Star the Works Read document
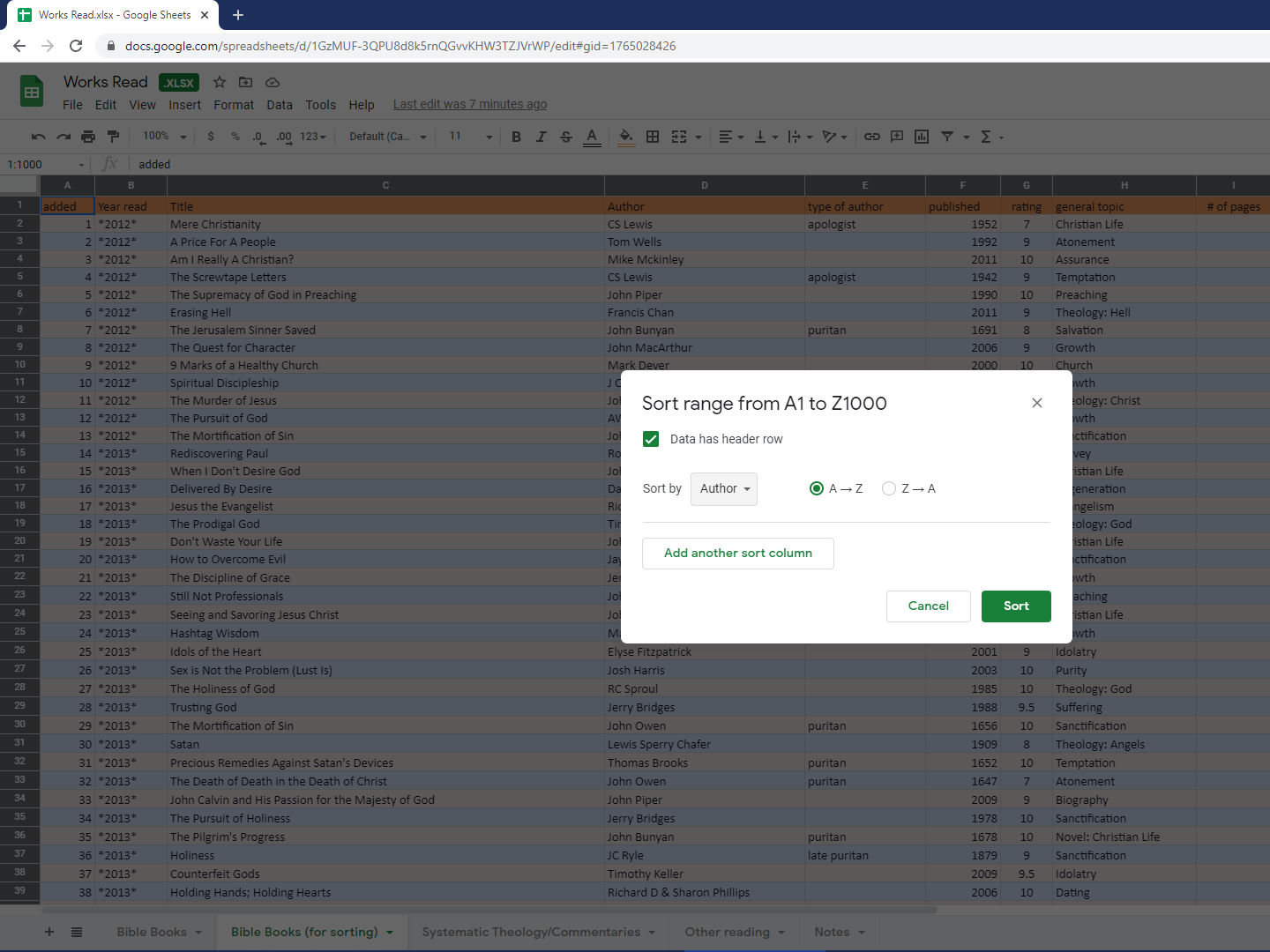The width and height of the screenshot is (1270, 952). tap(220, 82)
